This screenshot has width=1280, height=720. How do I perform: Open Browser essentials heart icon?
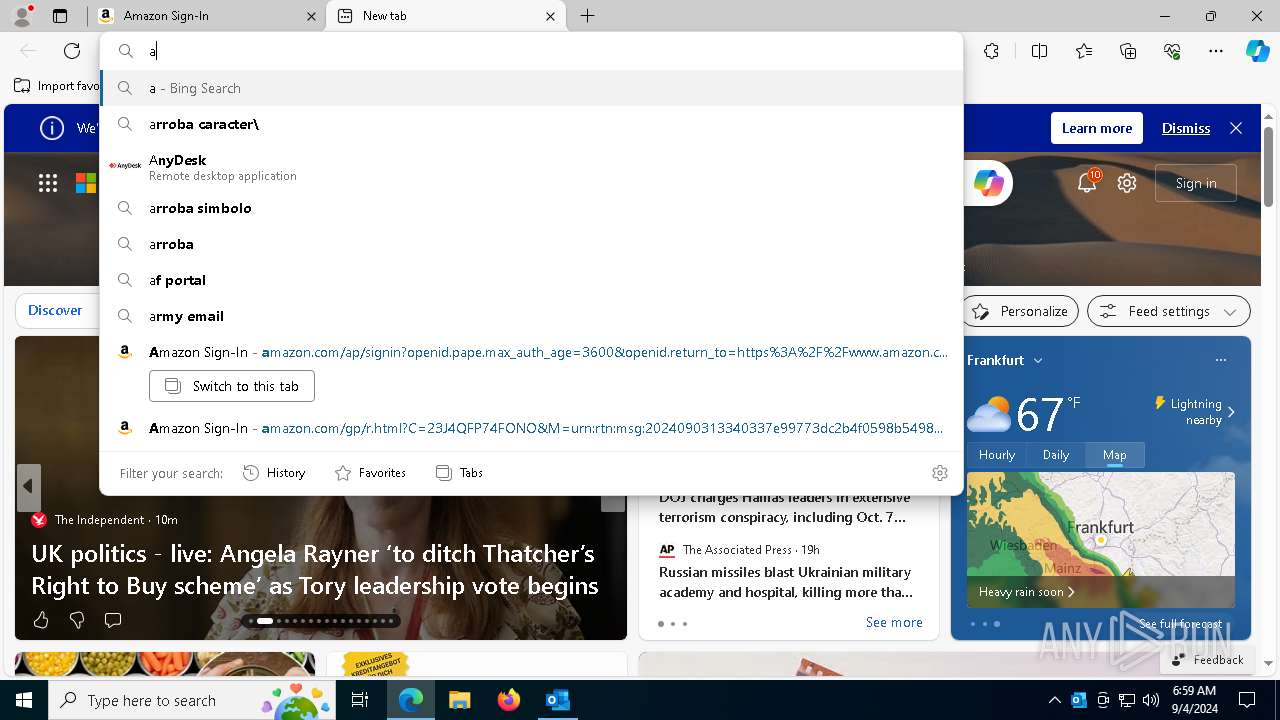[1172, 51]
